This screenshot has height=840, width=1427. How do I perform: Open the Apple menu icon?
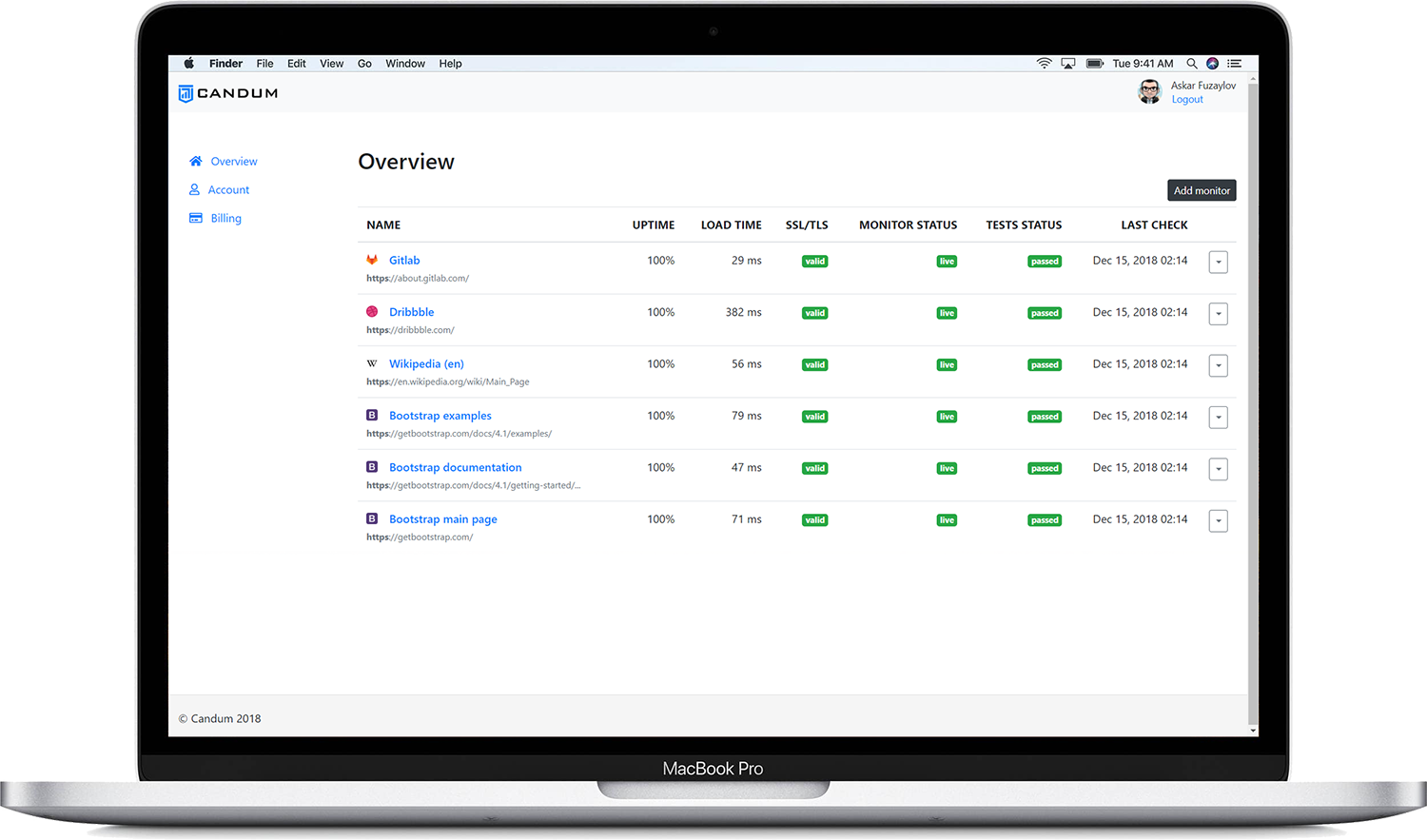[188, 64]
